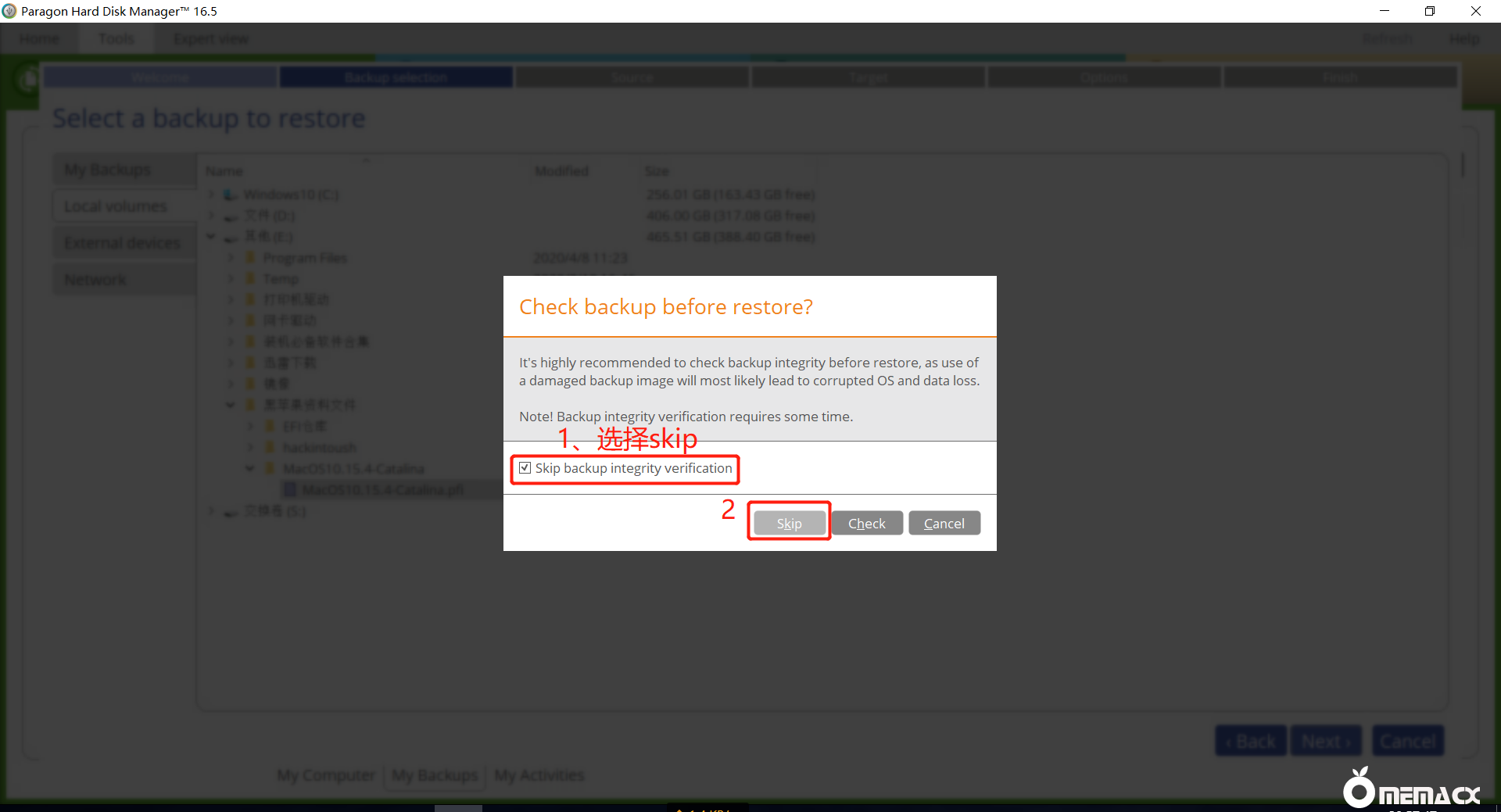Click the Temp folder icon
The height and width of the screenshot is (812, 1501).
pyautogui.click(x=251, y=279)
